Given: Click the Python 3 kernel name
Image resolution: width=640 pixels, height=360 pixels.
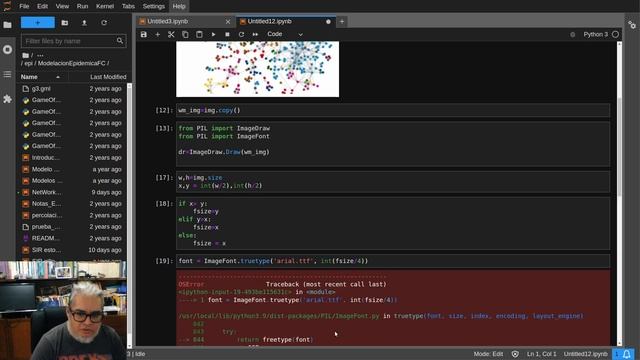Looking at the screenshot, I should [596, 34].
